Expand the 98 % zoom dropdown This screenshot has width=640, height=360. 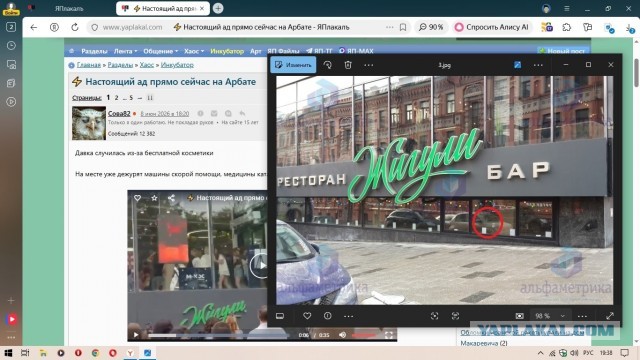562,316
